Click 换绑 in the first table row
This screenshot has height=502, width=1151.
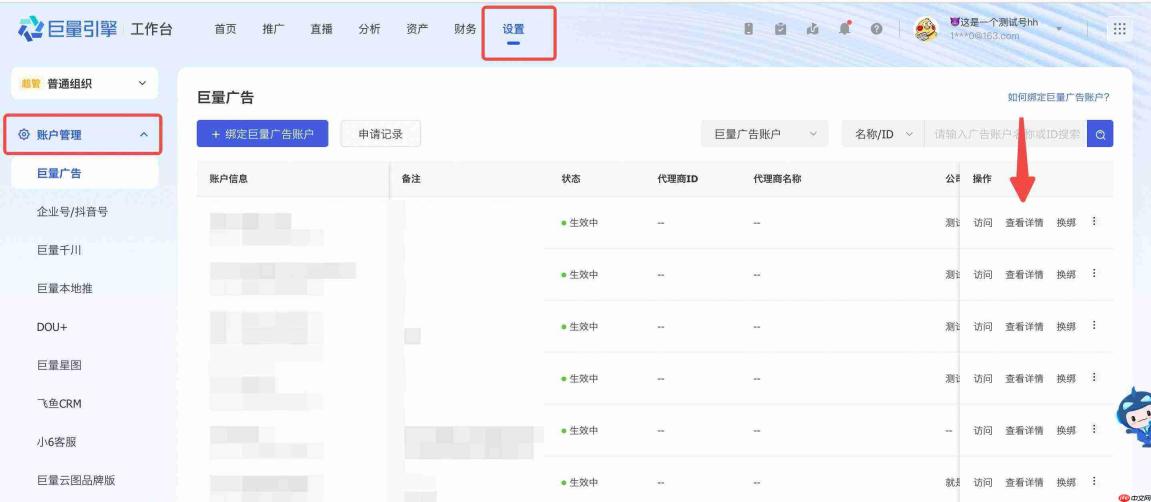point(1066,223)
